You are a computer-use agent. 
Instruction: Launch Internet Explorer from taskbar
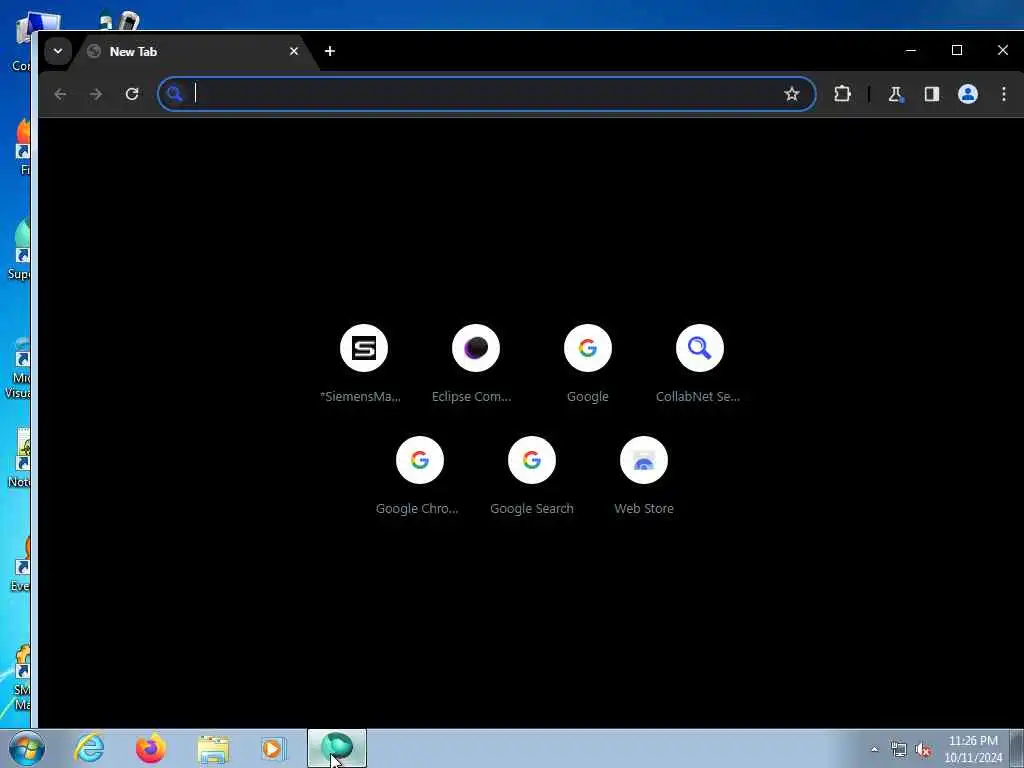(89, 748)
